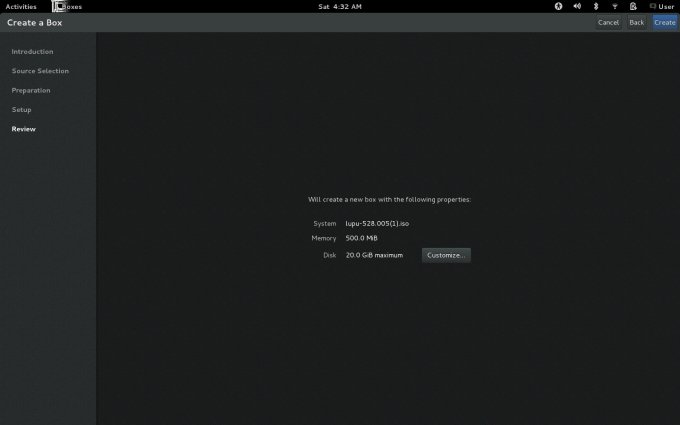
Task: Click the network connection icon
Action: (615, 6)
